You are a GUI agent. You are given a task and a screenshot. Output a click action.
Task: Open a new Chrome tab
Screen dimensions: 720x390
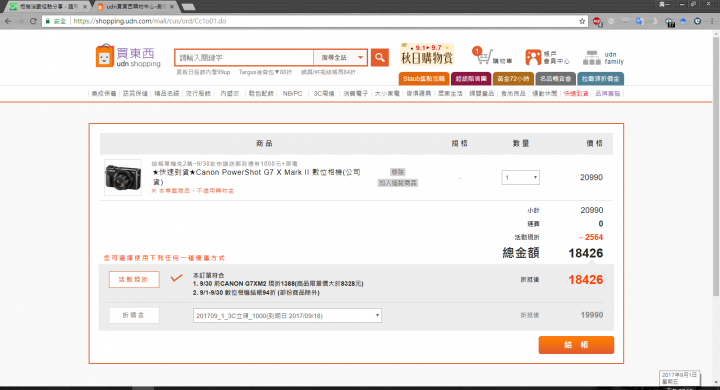188,7
